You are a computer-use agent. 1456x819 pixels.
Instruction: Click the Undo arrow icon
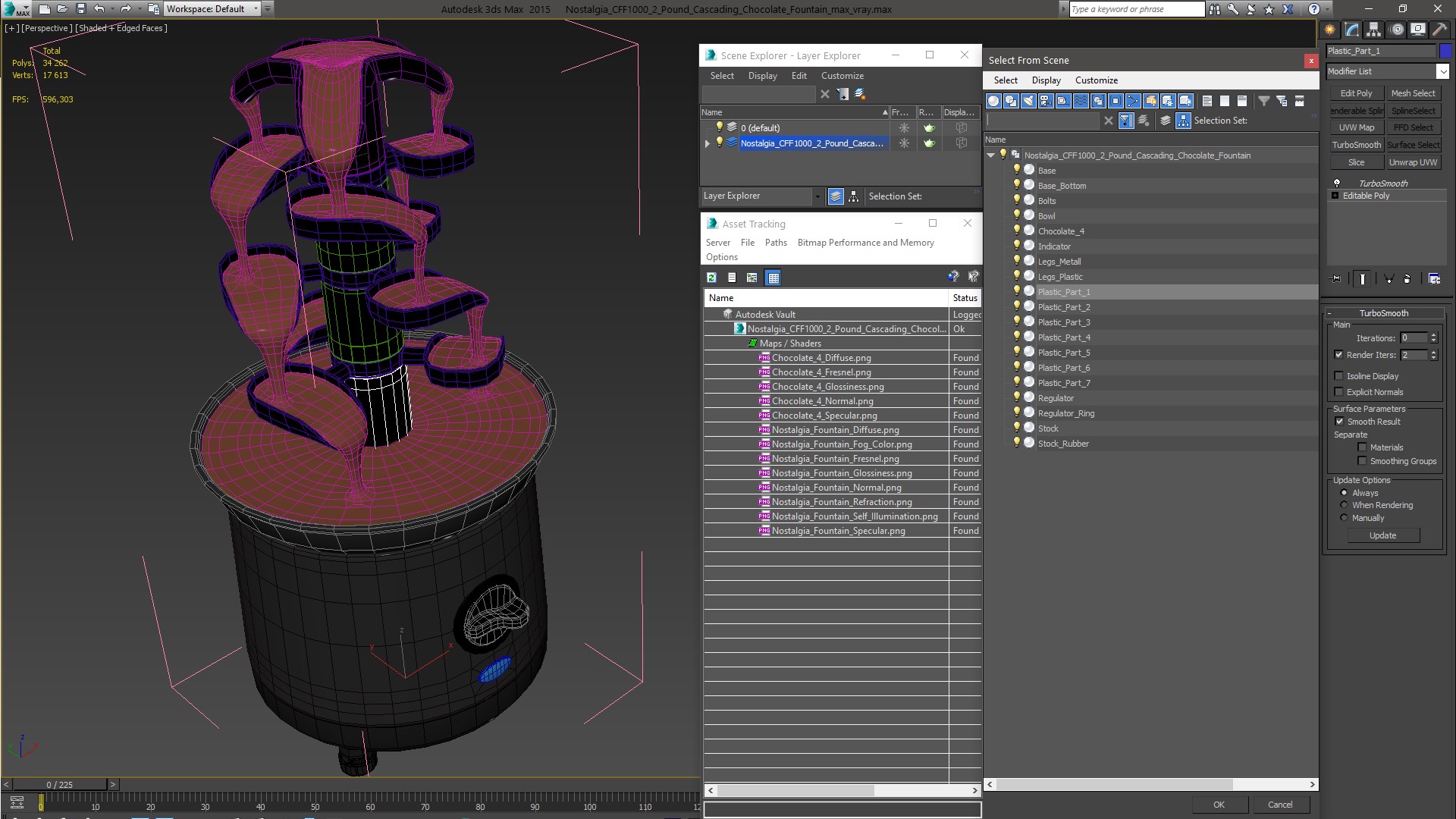(99, 9)
